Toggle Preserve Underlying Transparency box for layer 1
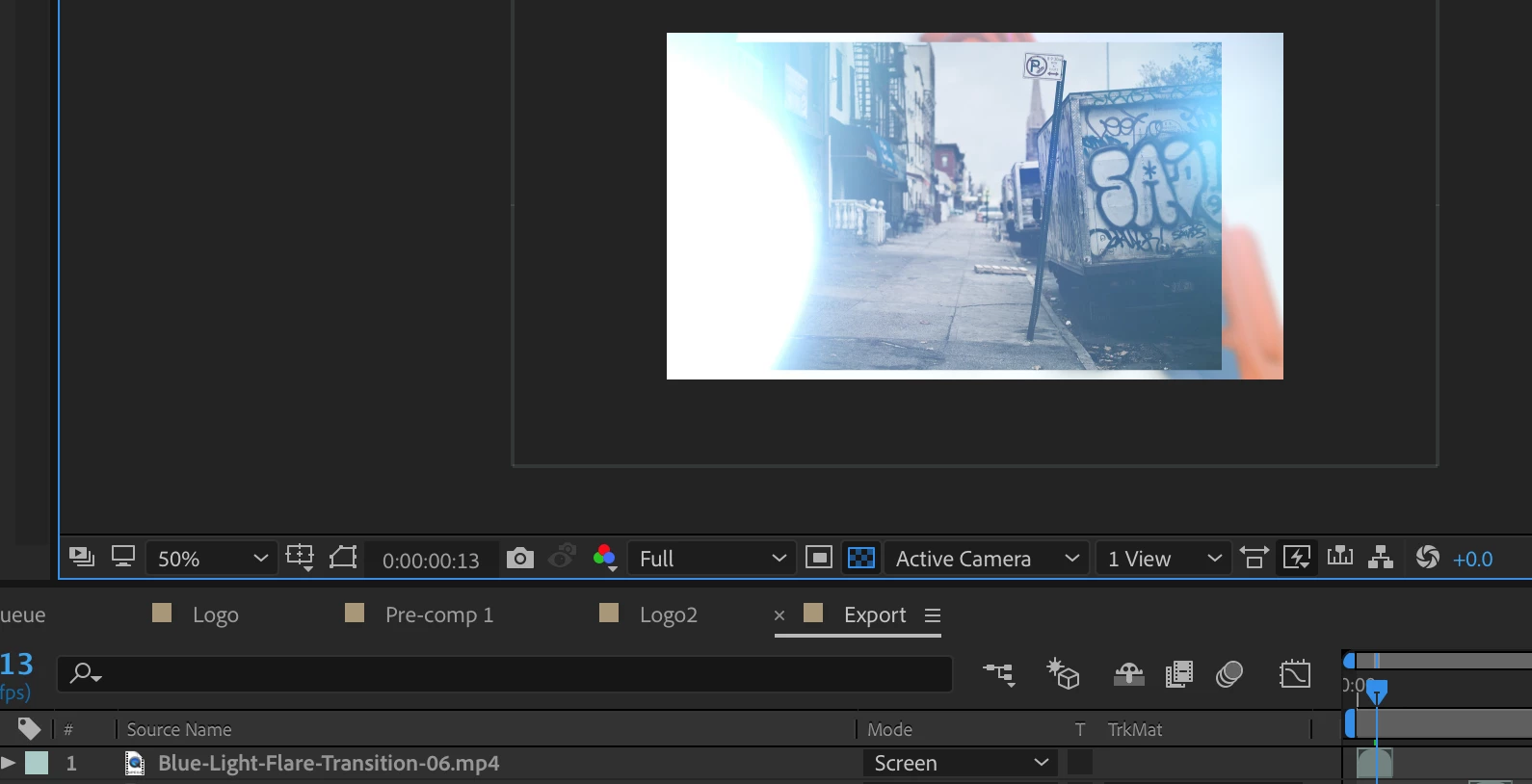1532x784 pixels. tap(1080, 763)
